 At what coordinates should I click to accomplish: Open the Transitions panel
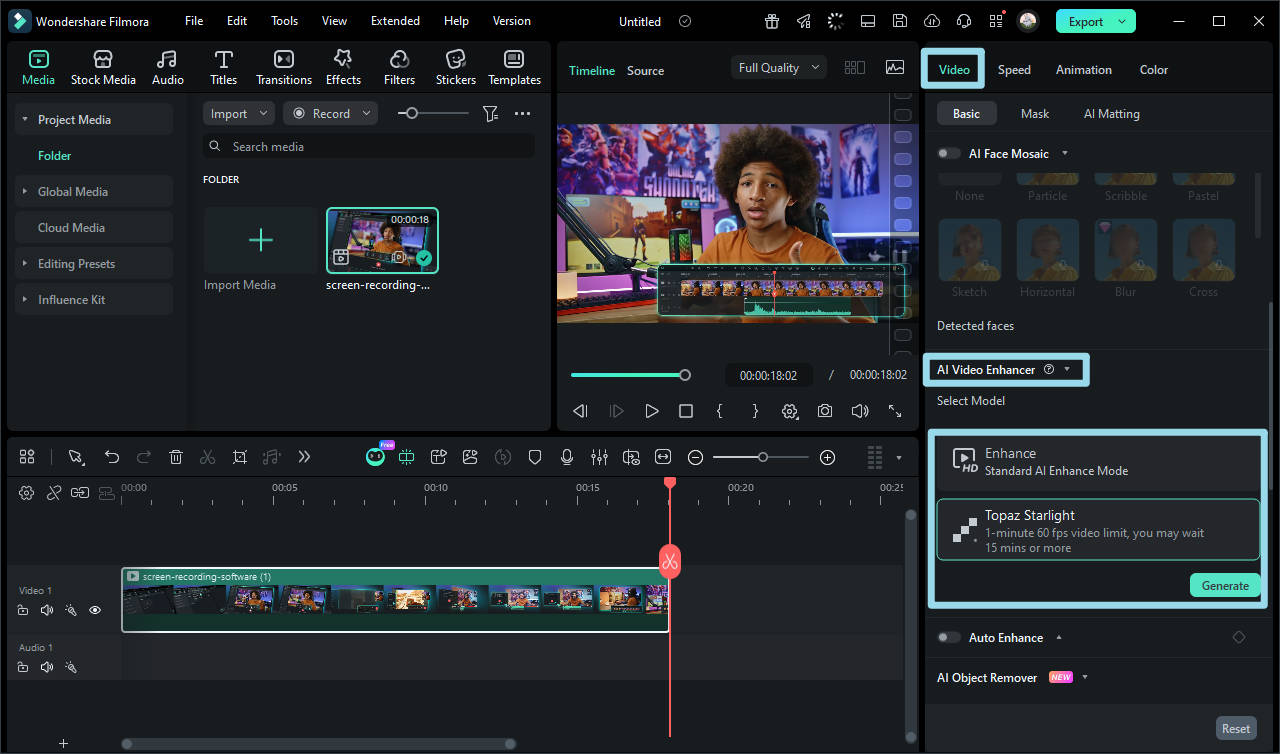(x=283, y=66)
